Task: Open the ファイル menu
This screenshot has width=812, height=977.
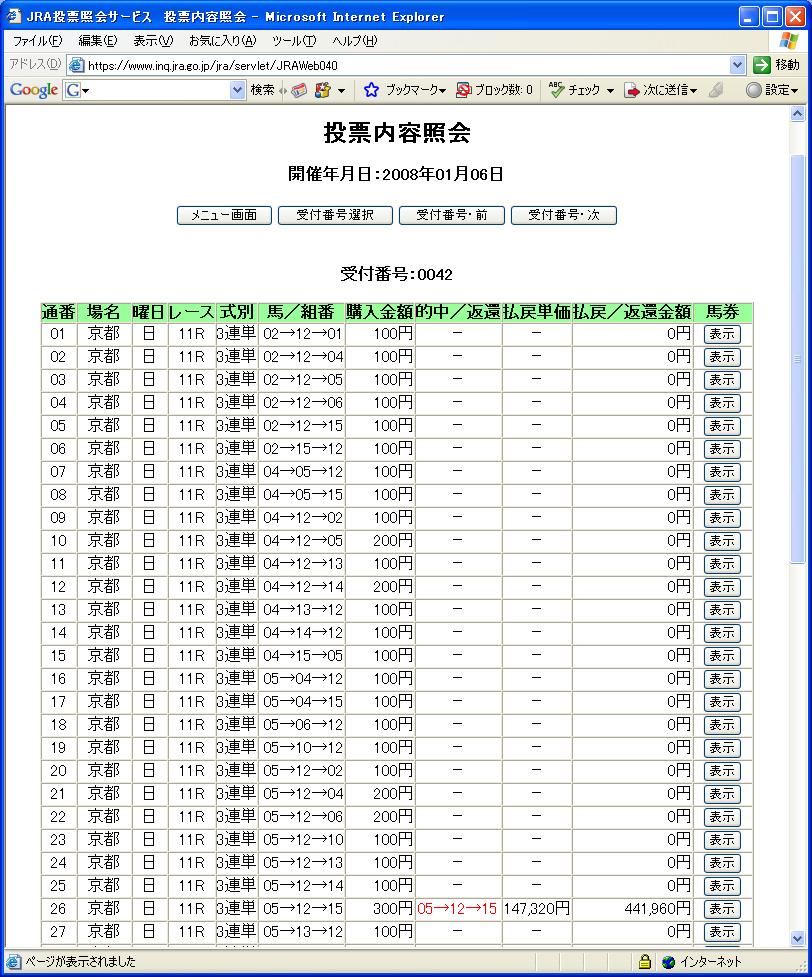Action: [x=37, y=41]
